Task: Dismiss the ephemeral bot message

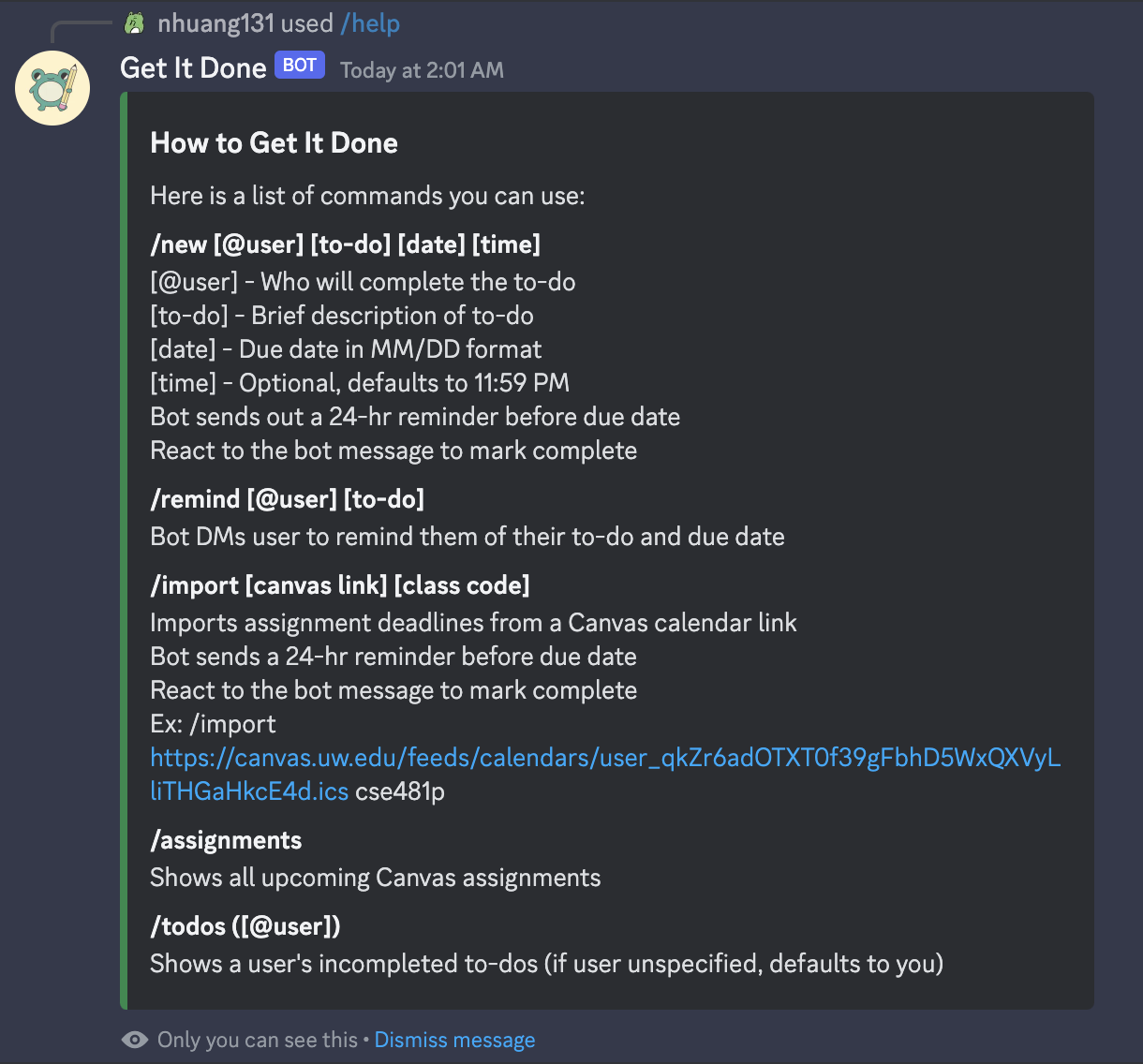Action: (x=454, y=1040)
